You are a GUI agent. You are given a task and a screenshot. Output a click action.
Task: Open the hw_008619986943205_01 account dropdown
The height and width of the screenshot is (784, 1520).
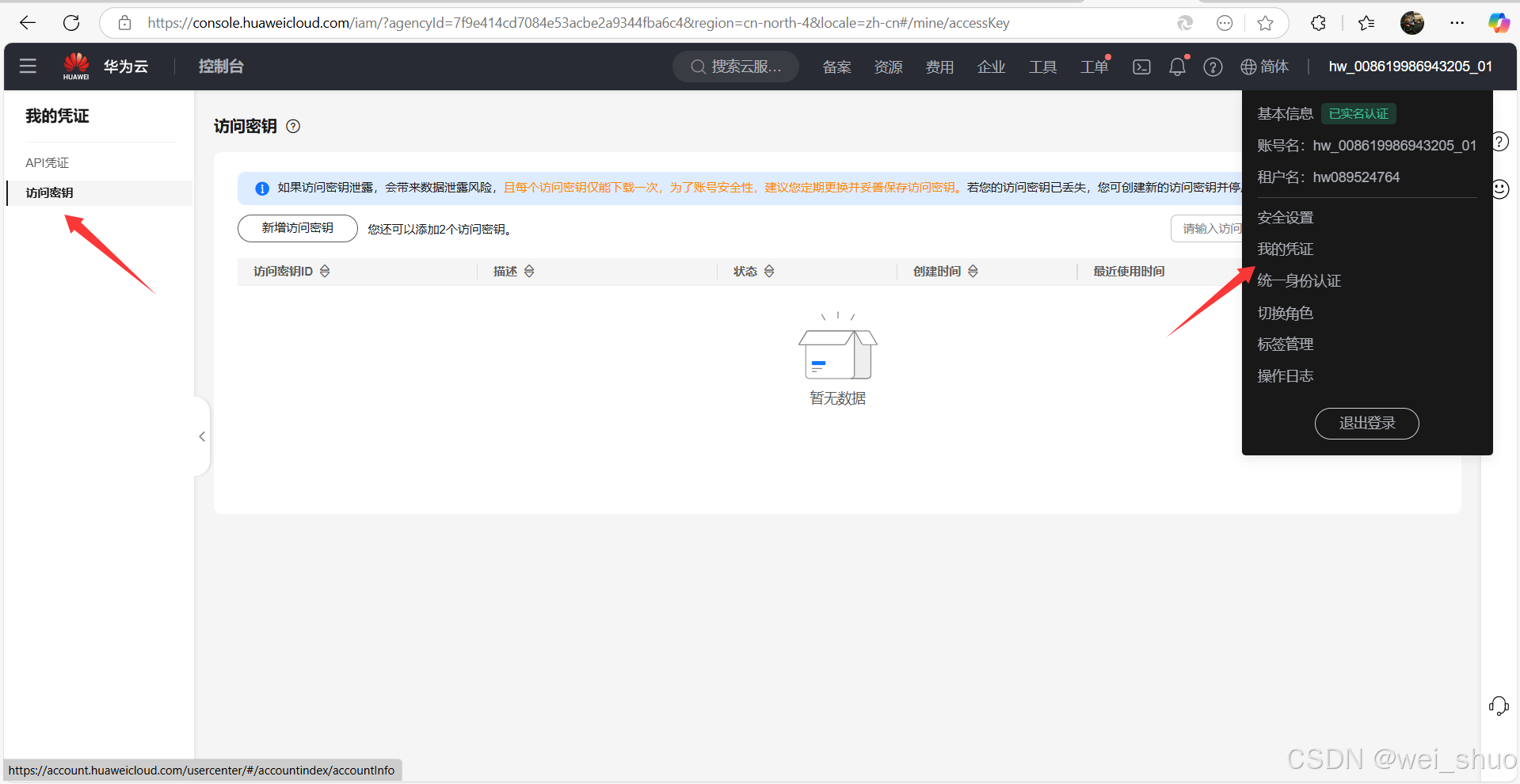coord(1410,67)
